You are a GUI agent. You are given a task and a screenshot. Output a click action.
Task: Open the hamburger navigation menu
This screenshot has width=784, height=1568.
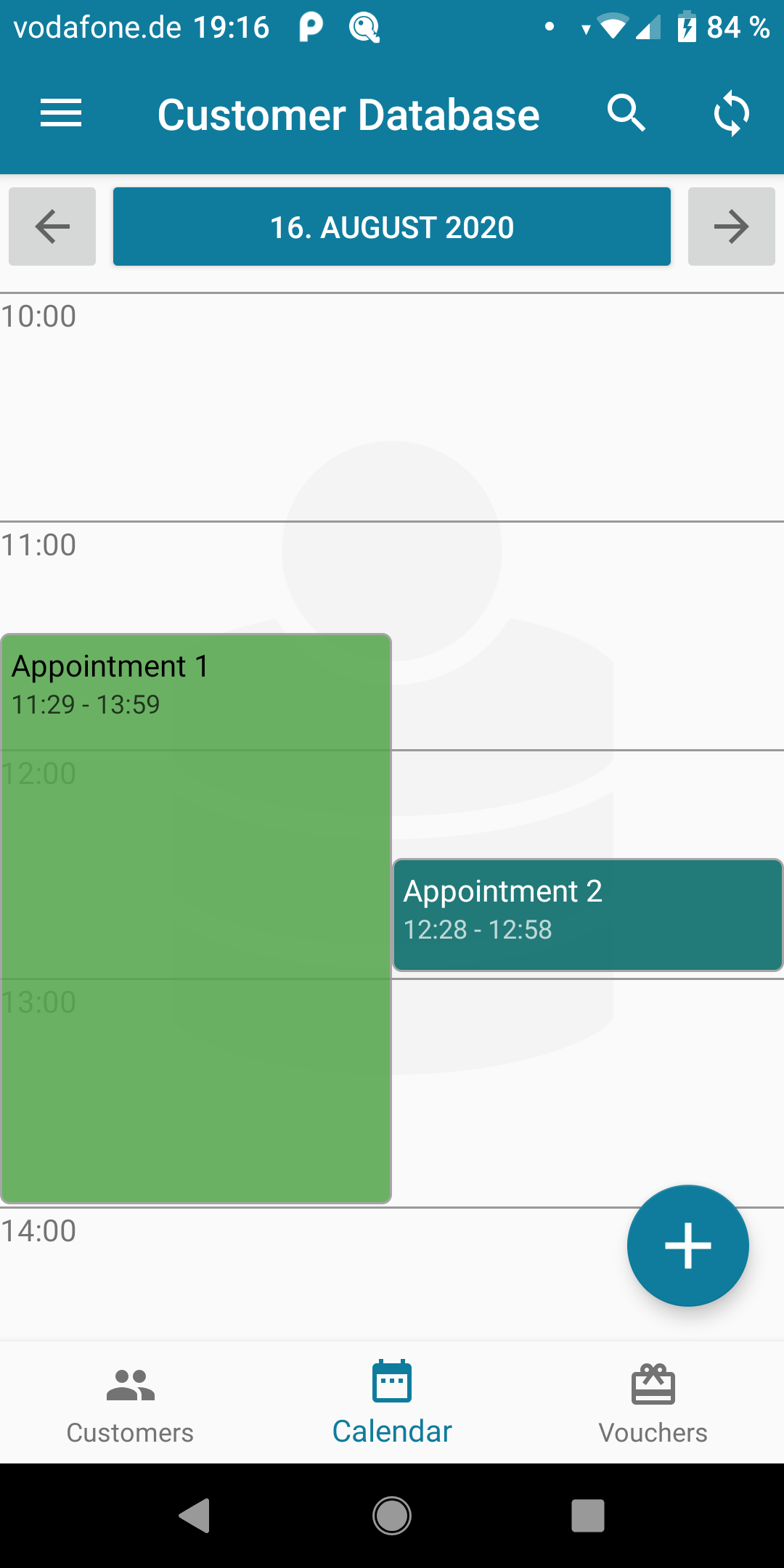tap(61, 114)
